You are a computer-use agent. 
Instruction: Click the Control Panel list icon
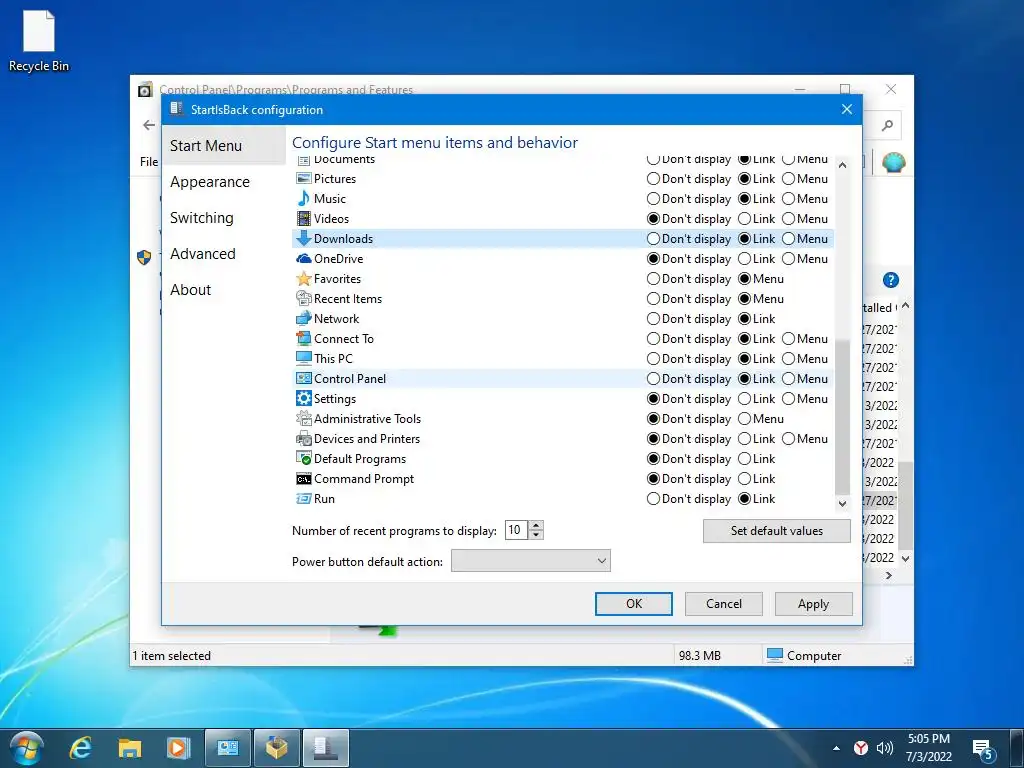tap(303, 378)
